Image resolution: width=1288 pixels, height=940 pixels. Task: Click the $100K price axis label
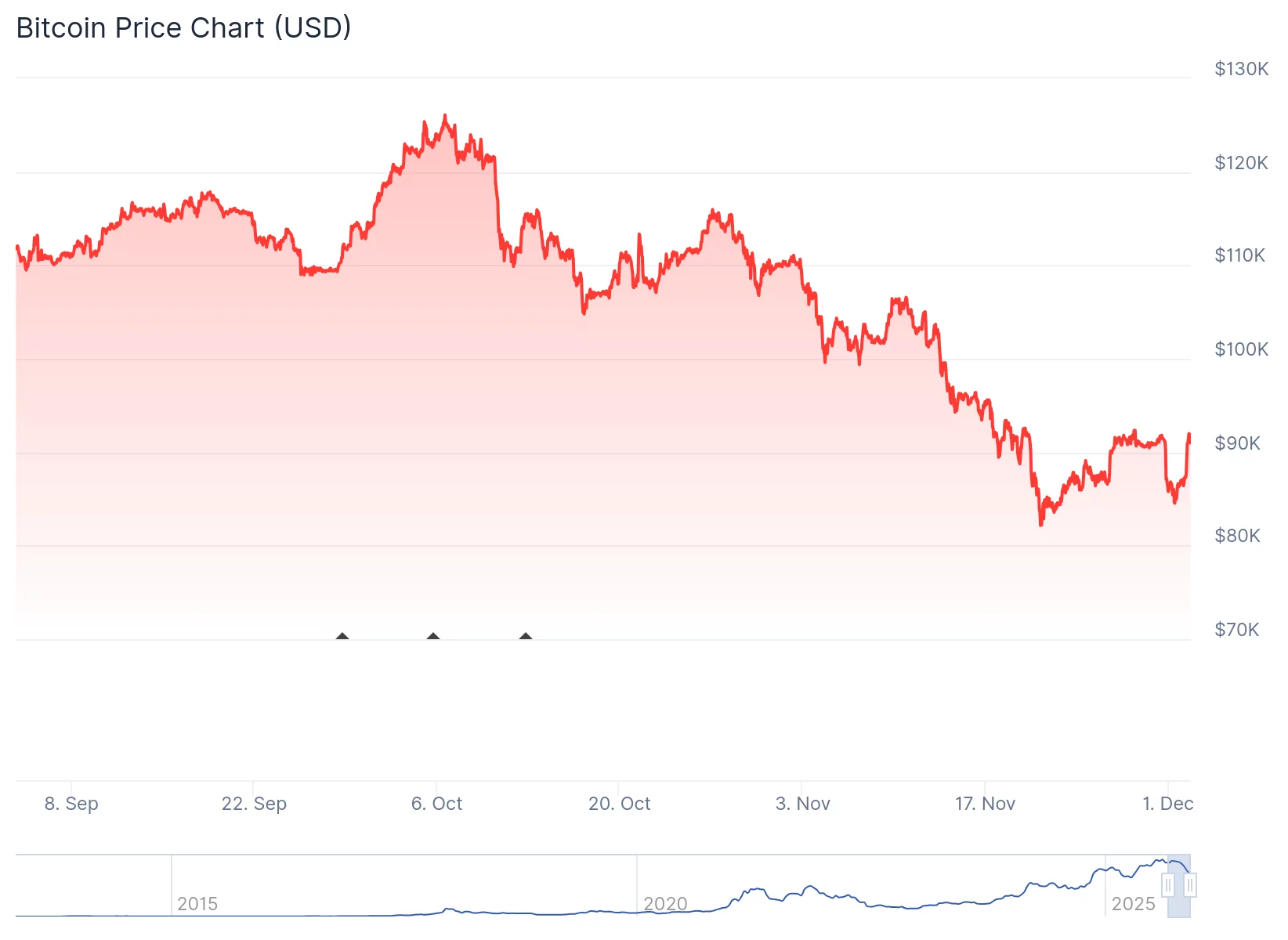(x=1241, y=349)
